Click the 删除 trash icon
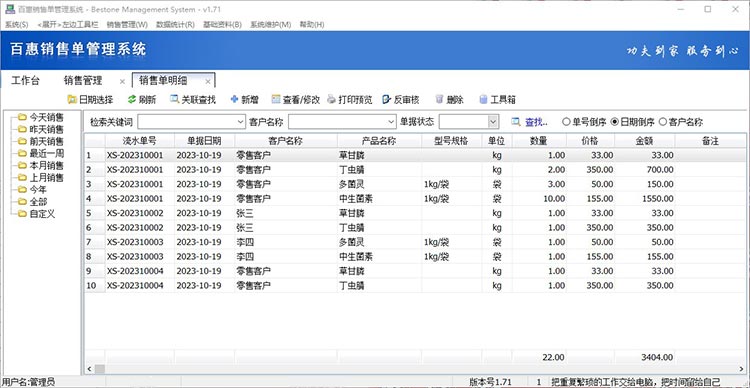This screenshot has height=388, width=750. (x=439, y=100)
